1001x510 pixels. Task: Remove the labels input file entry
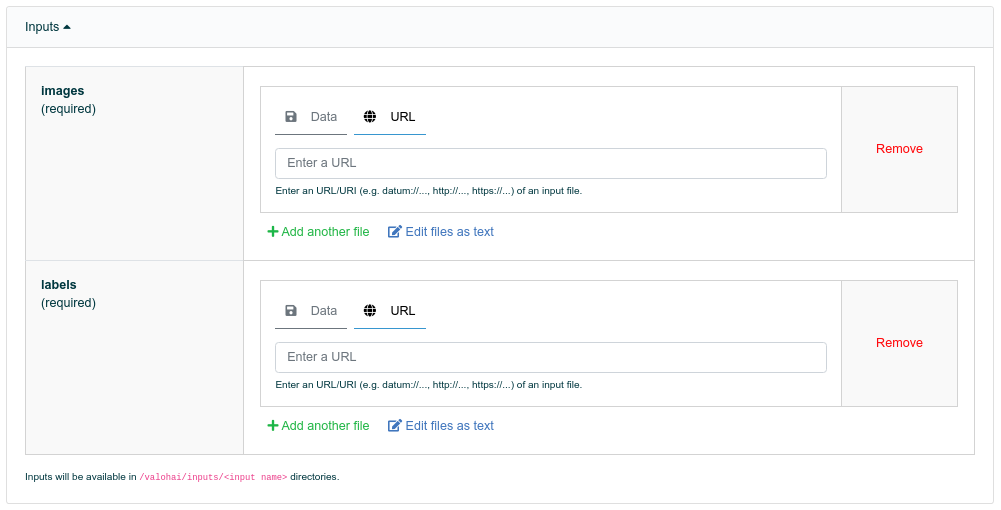point(899,343)
